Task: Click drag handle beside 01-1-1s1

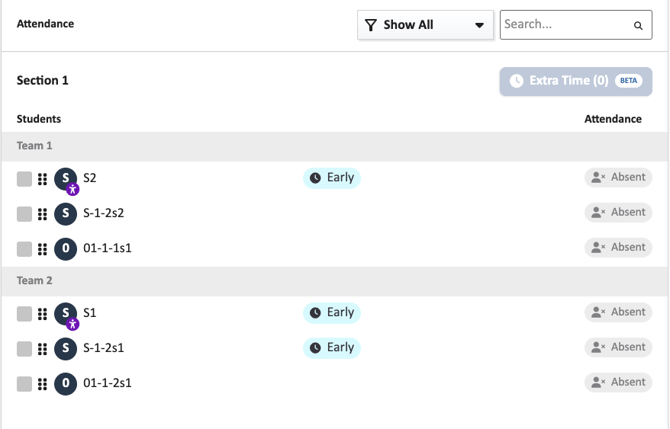Action: pyautogui.click(x=42, y=249)
